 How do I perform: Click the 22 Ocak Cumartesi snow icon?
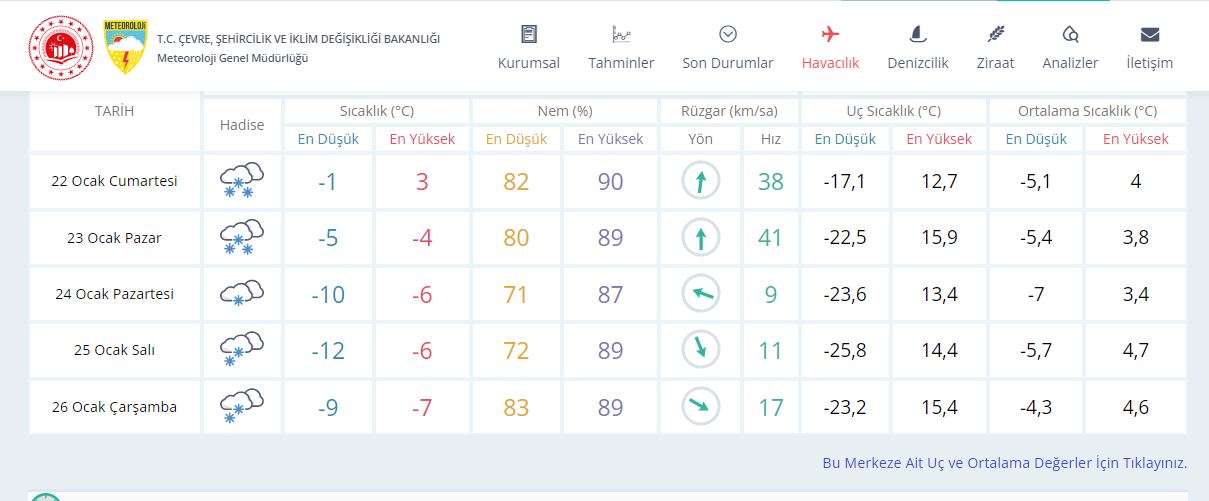[x=241, y=181]
